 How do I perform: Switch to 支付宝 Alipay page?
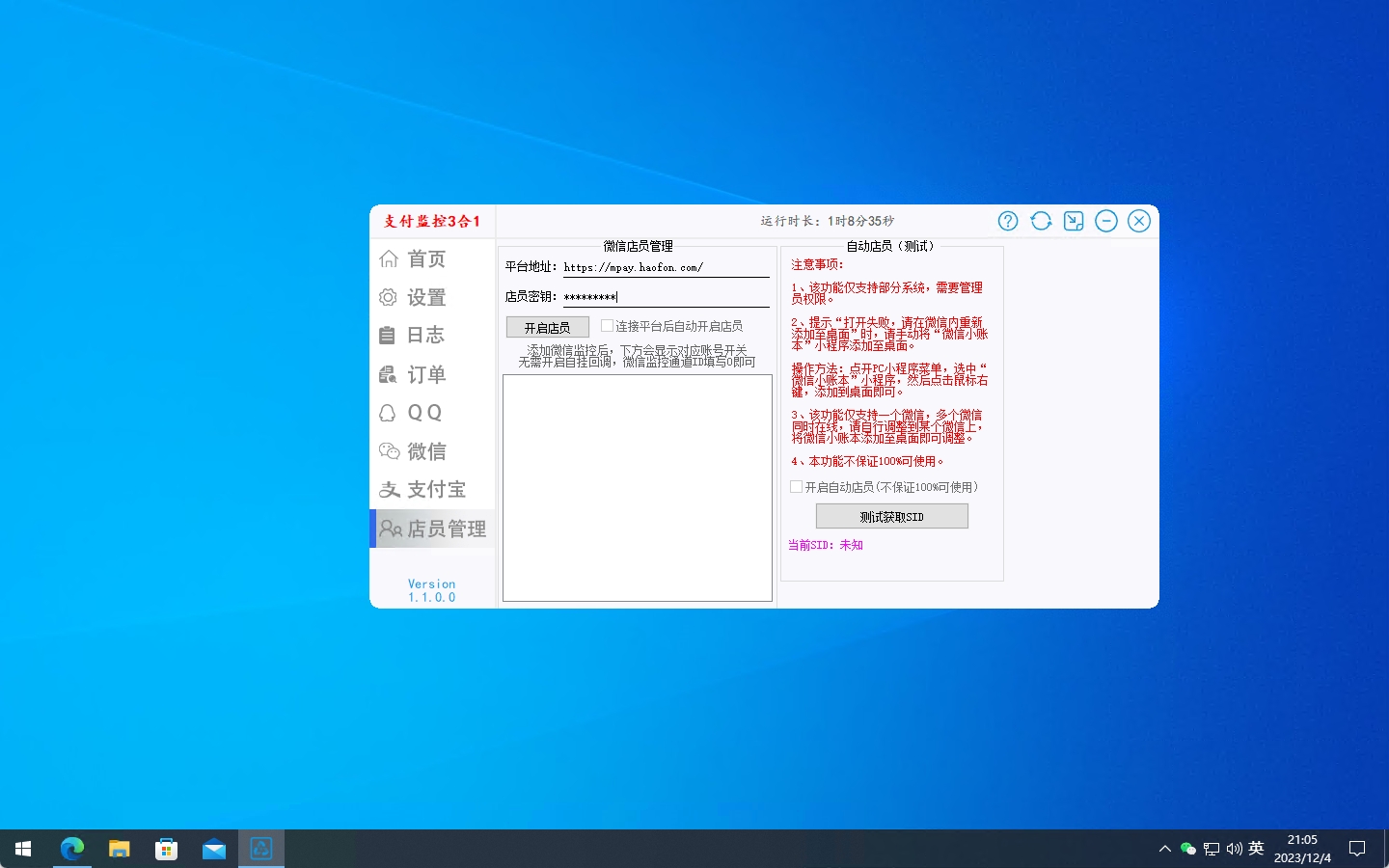point(435,490)
